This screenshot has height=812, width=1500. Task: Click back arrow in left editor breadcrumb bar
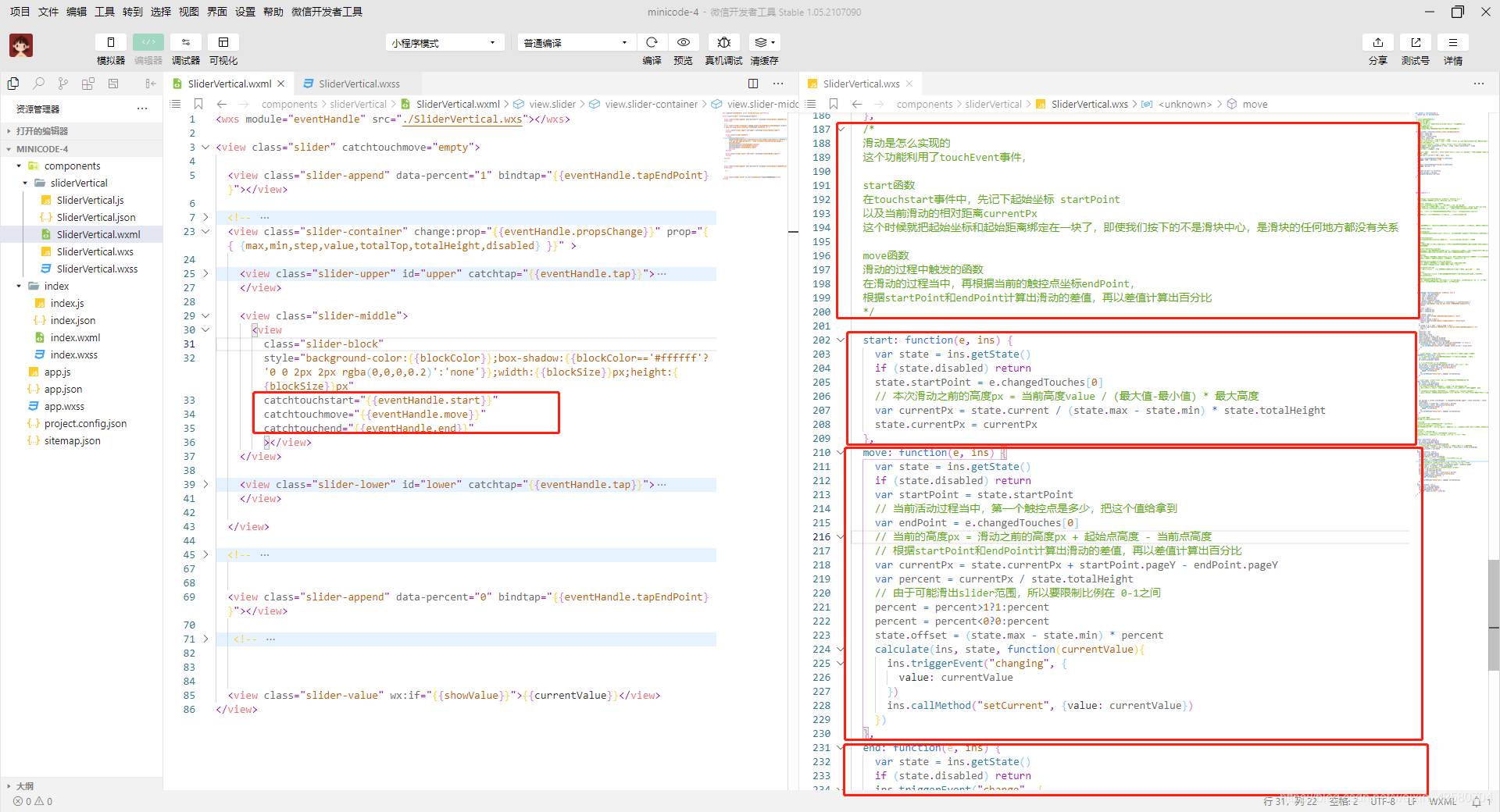tap(222, 104)
